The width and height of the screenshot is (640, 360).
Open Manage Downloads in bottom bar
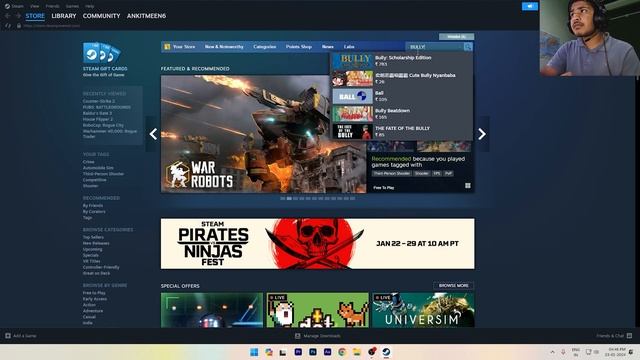coord(318,336)
